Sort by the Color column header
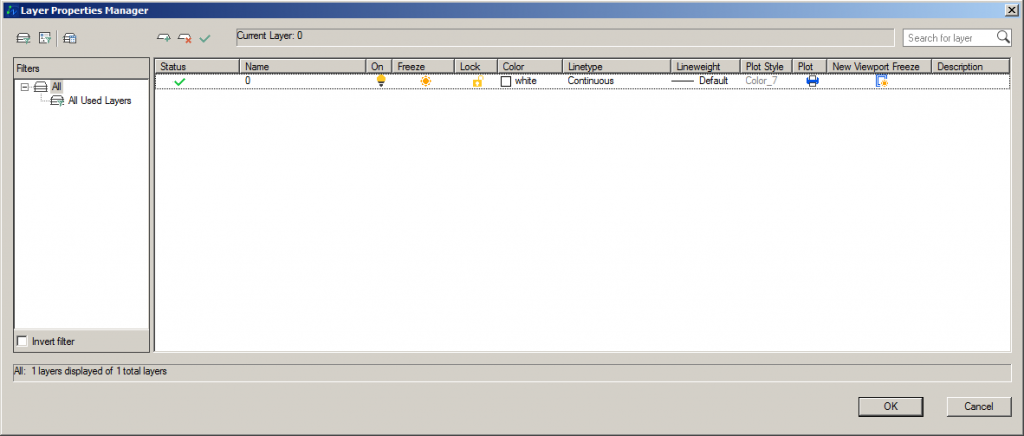Image resolution: width=1024 pixels, height=436 pixels. pyautogui.click(x=530, y=67)
